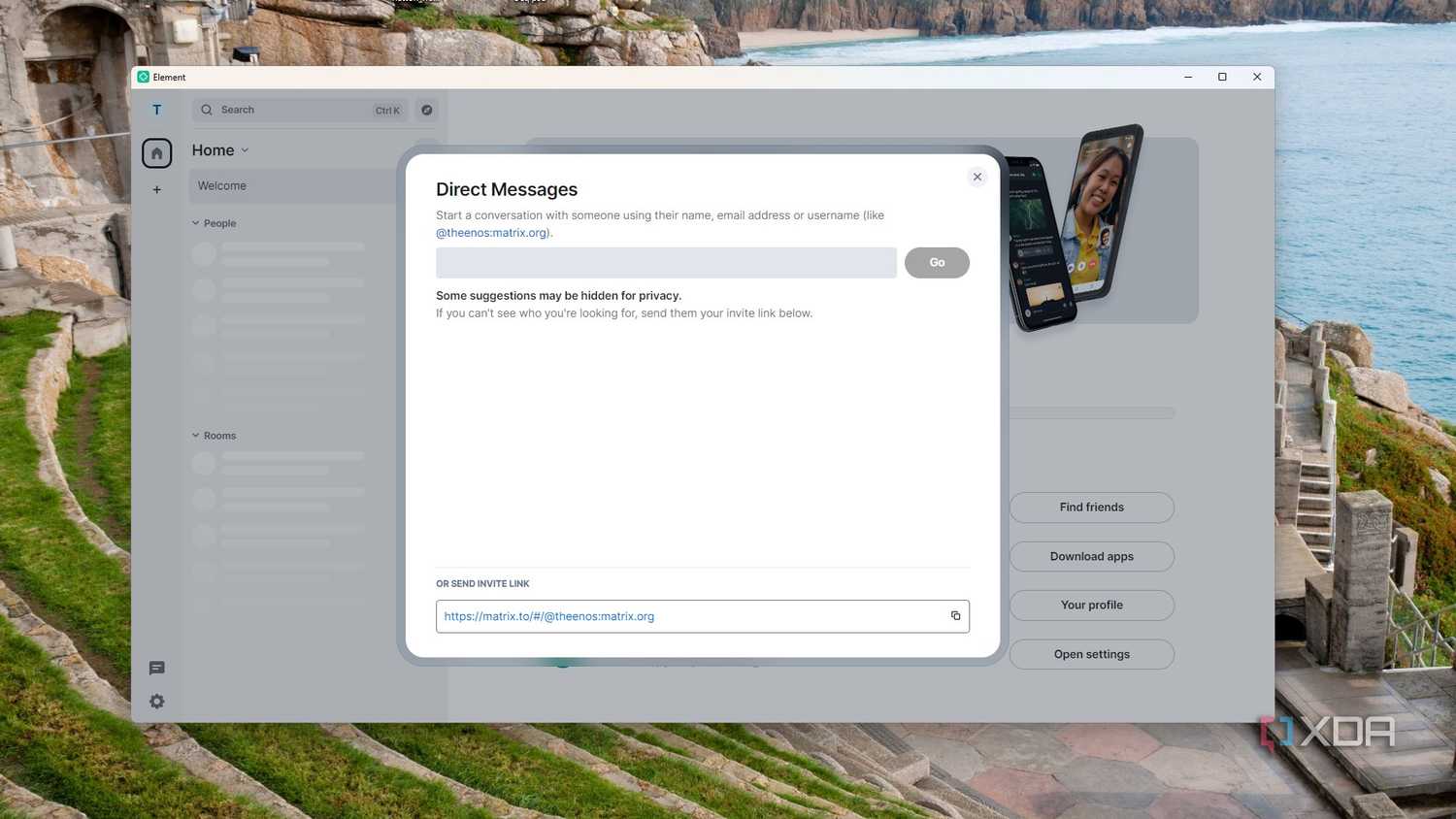The height and width of the screenshot is (819, 1456).
Task: Select the Home space icon
Action: click(x=157, y=152)
